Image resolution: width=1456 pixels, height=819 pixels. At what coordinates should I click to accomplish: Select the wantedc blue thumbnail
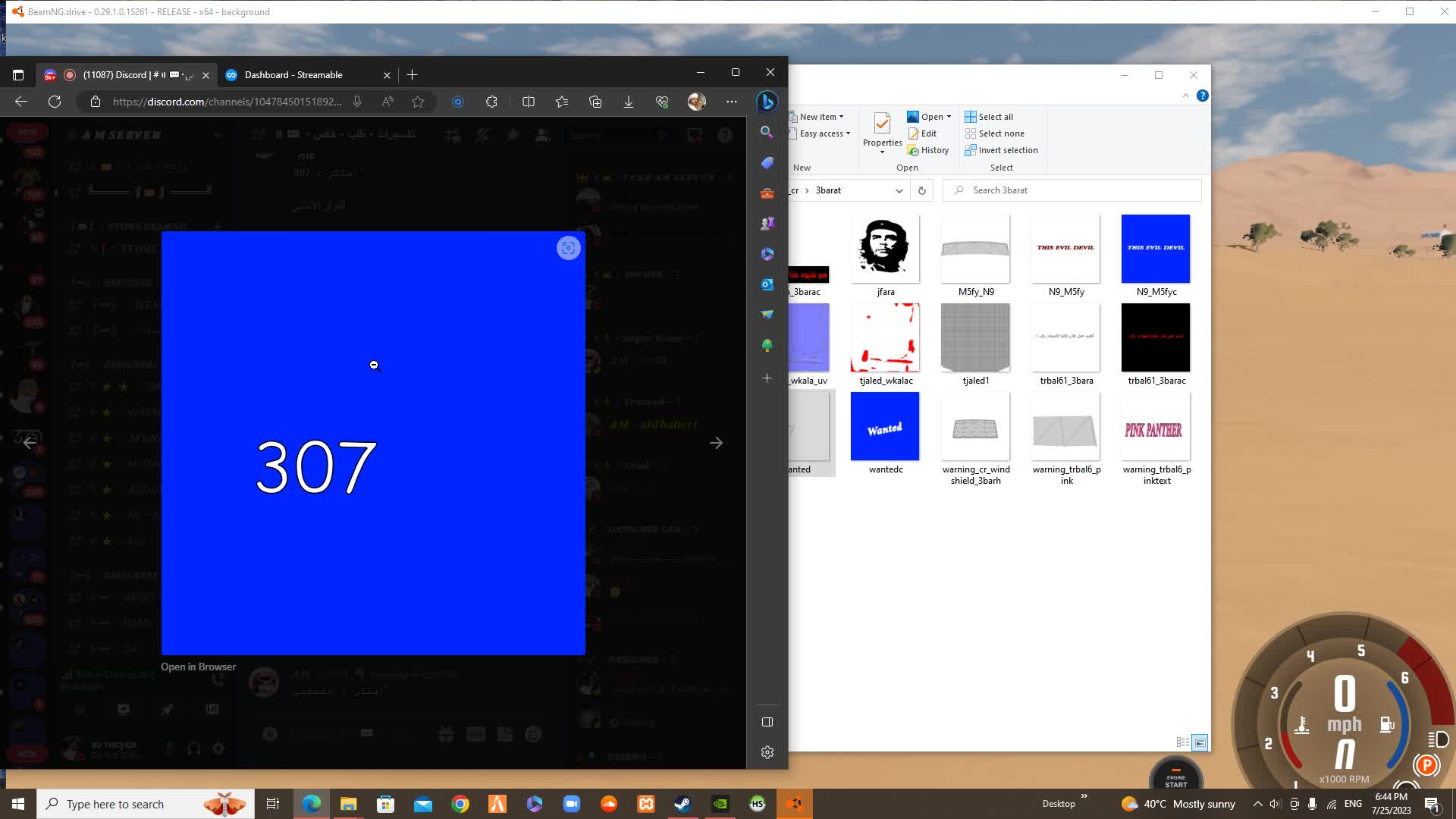[885, 427]
